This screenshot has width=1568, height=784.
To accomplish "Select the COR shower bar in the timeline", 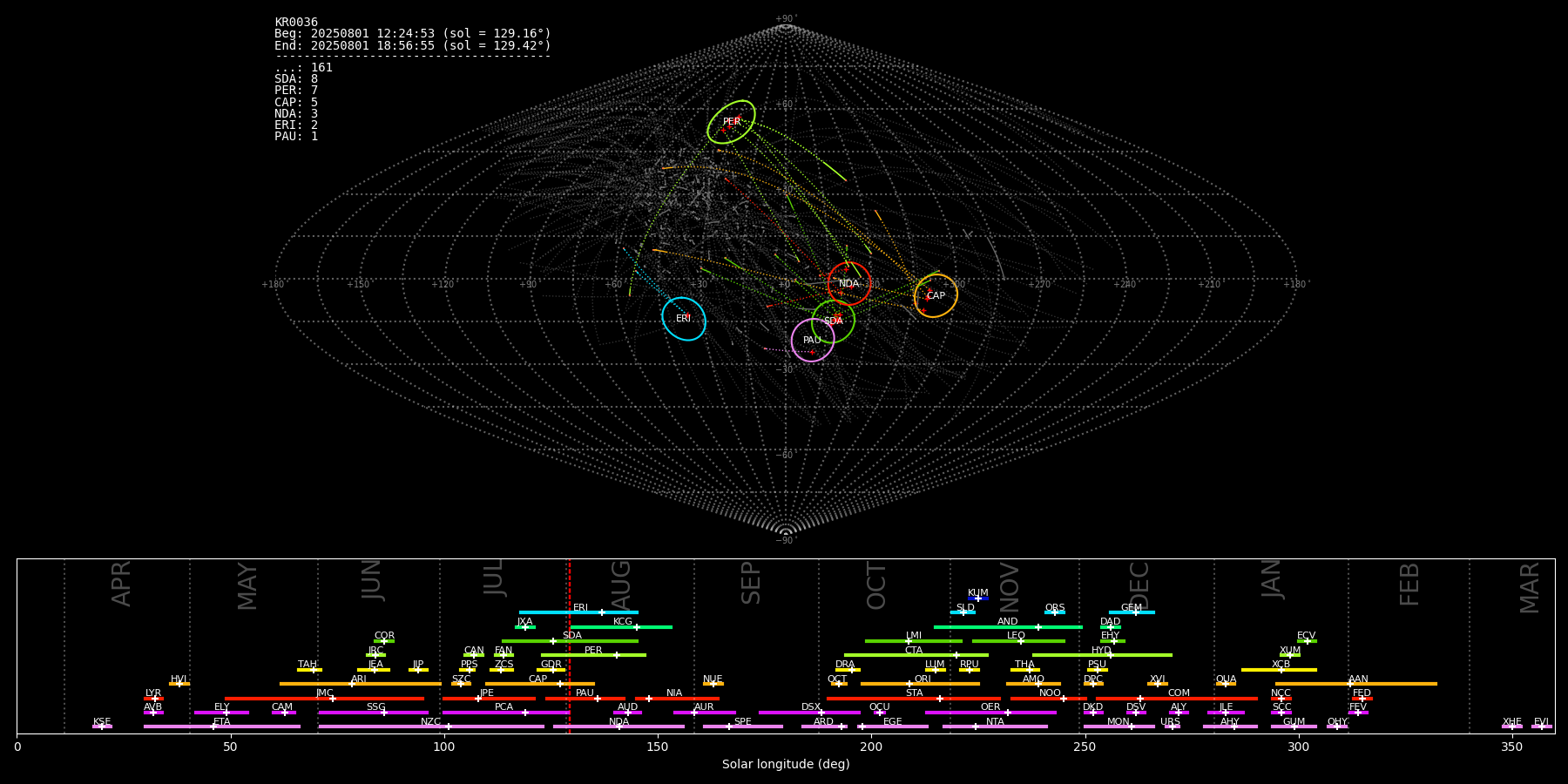I will (384, 640).
